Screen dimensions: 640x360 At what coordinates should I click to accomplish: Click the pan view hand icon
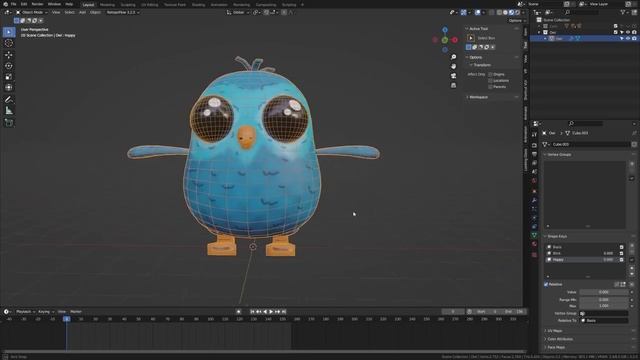coord(453,66)
